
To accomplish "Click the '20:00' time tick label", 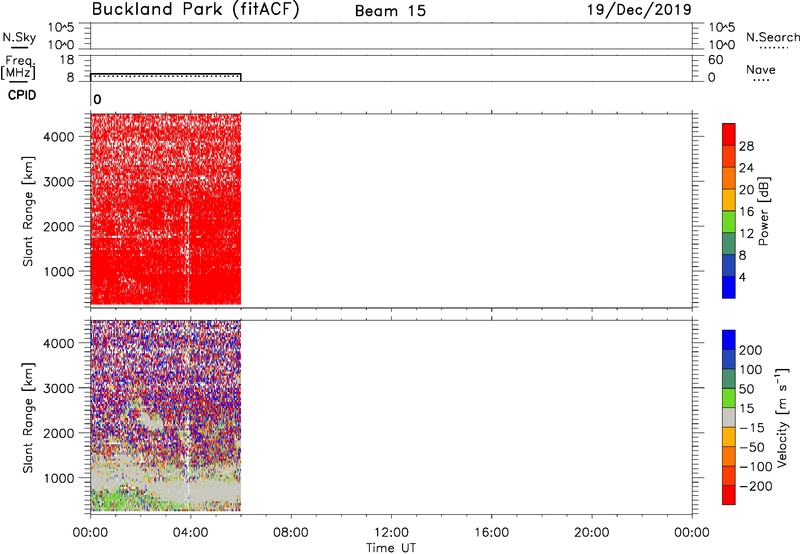I will 591,533.
